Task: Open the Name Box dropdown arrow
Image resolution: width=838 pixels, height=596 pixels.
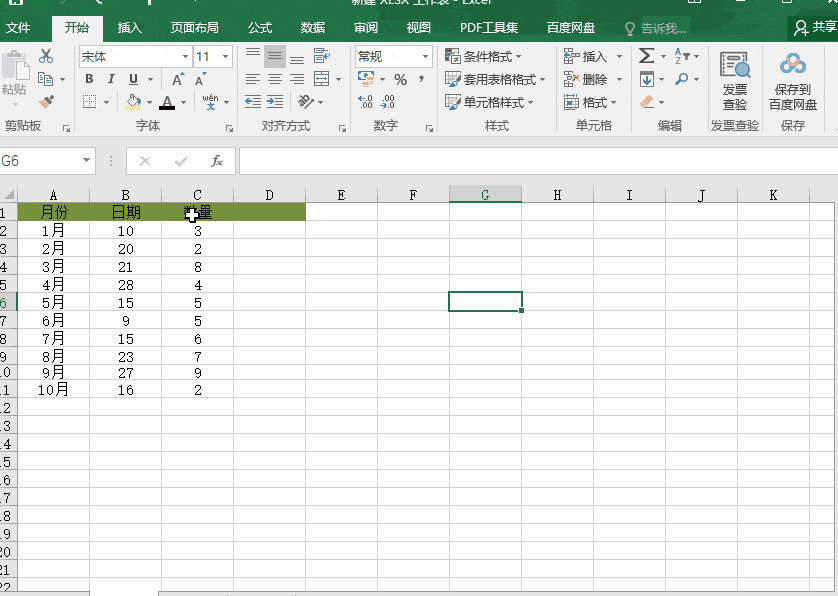Action: pyautogui.click(x=86, y=160)
